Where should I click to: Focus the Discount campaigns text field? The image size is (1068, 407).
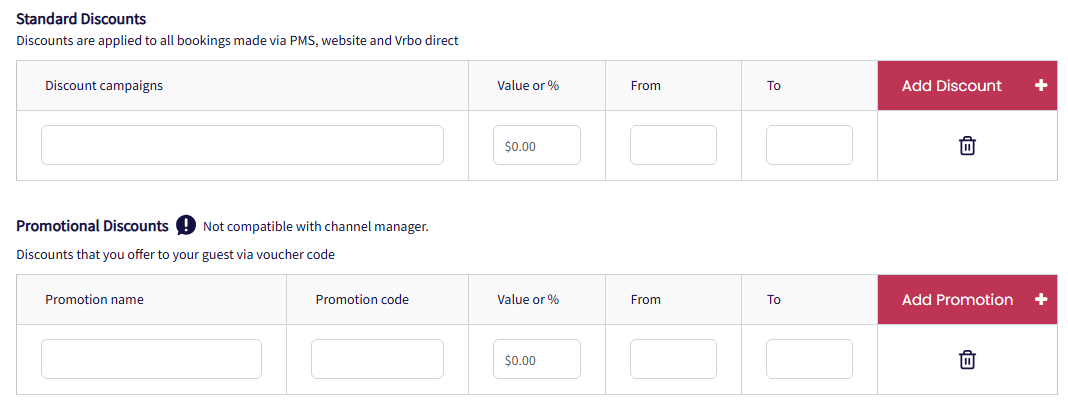tap(242, 145)
